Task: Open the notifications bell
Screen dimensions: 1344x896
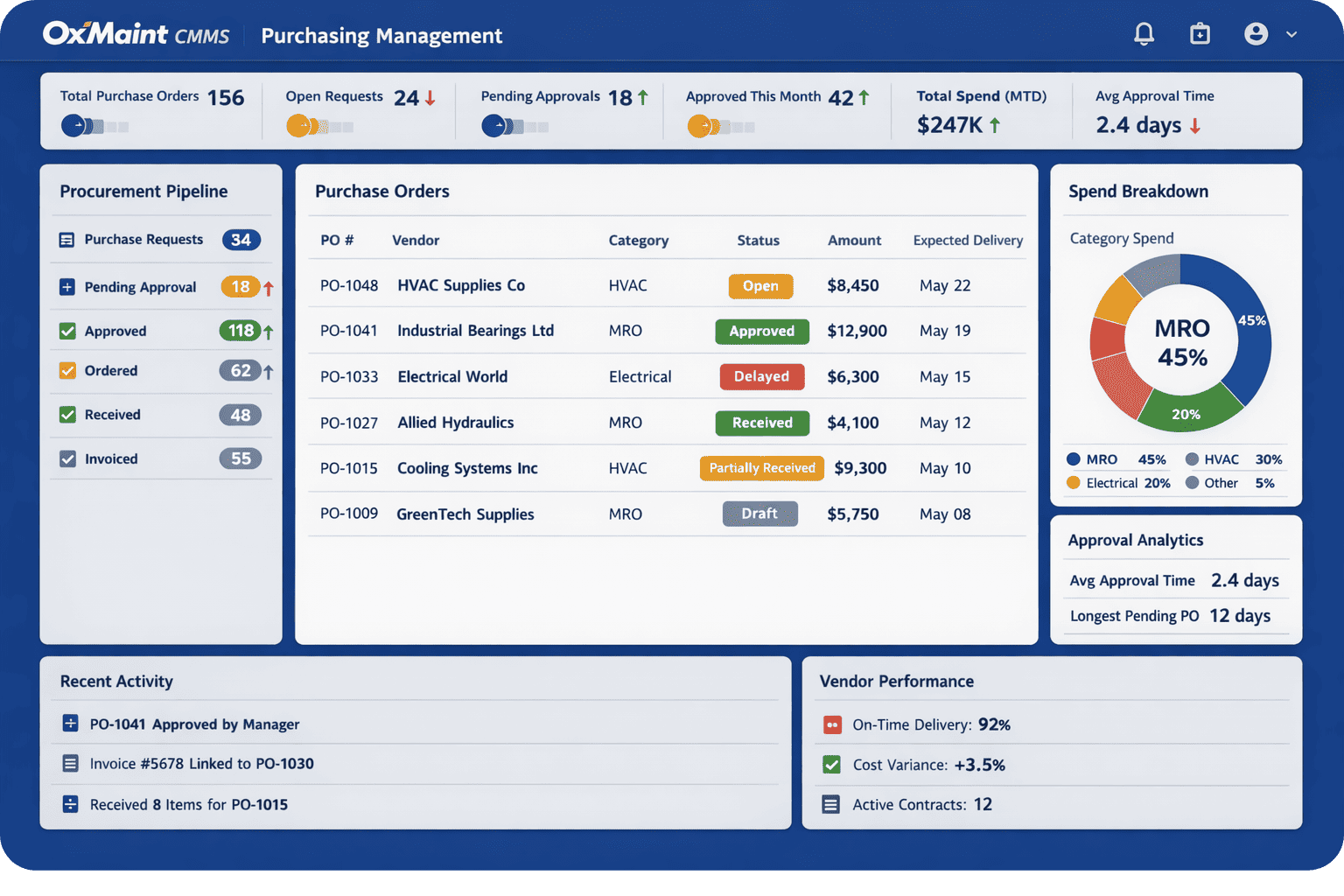Action: (1144, 34)
